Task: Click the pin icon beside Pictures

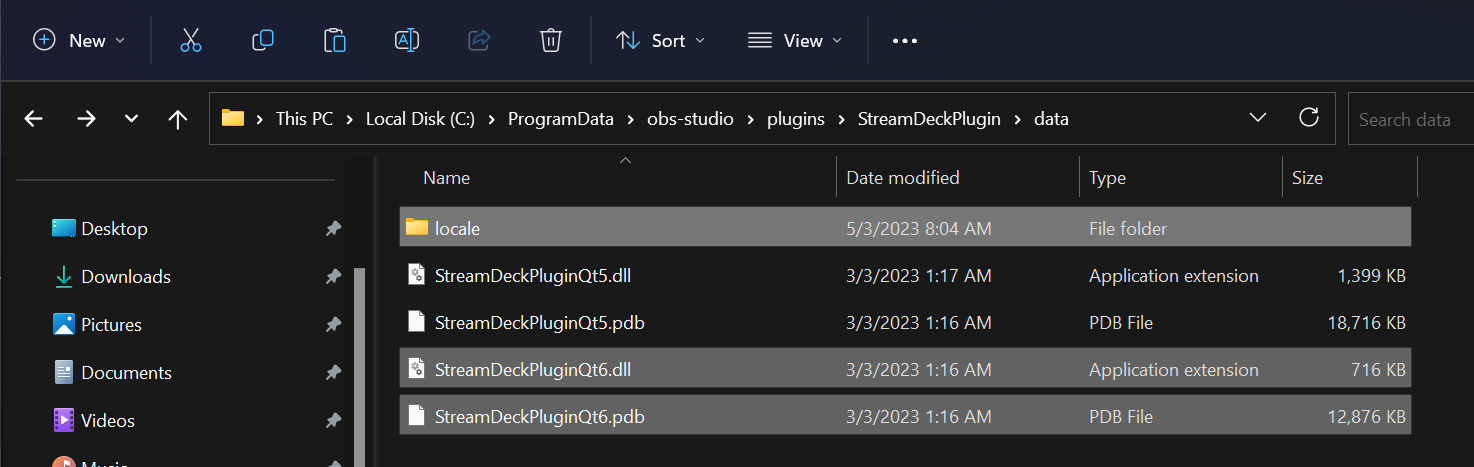Action: click(333, 325)
